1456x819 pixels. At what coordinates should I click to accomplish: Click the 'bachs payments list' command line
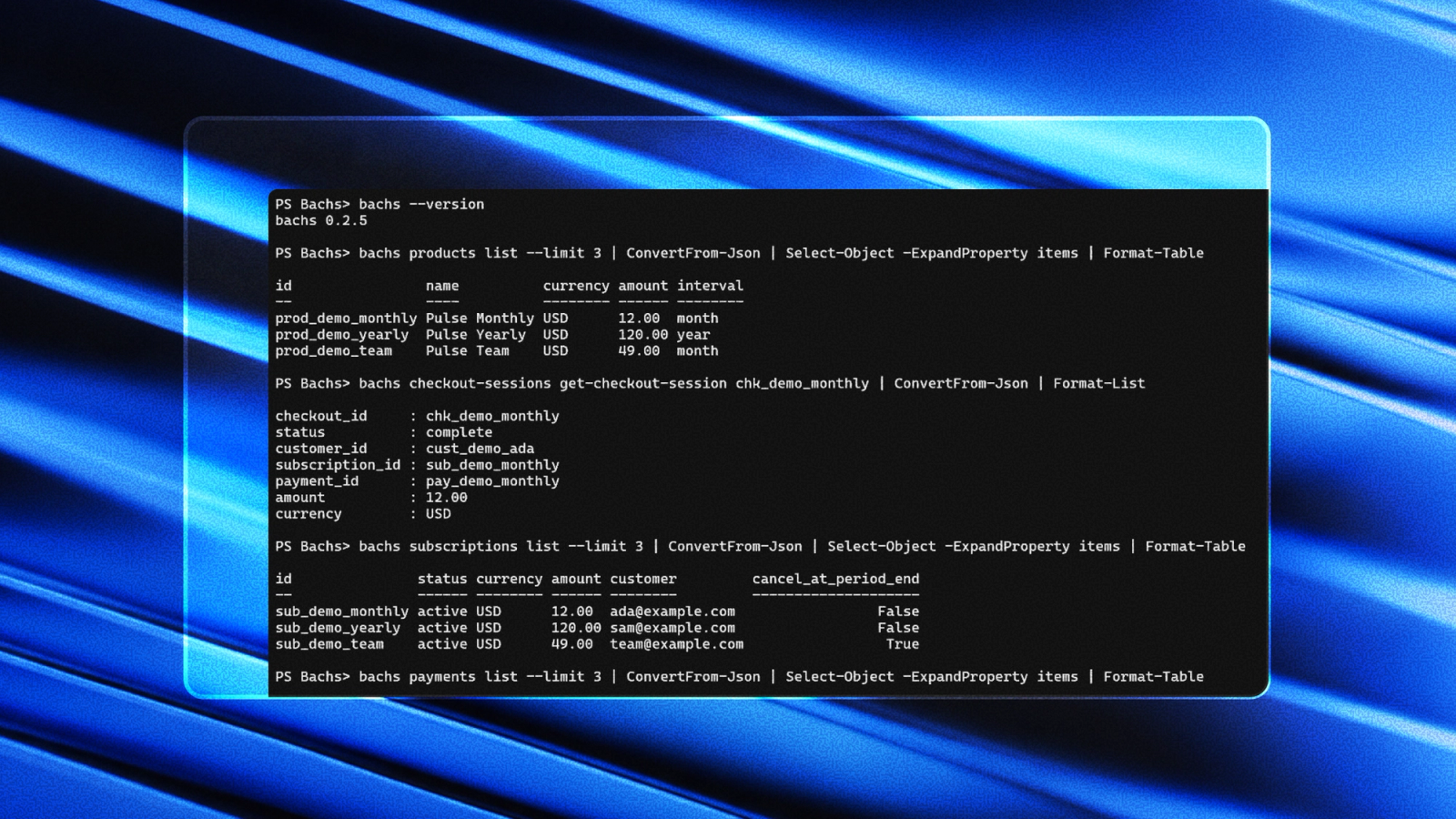pos(739,677)
